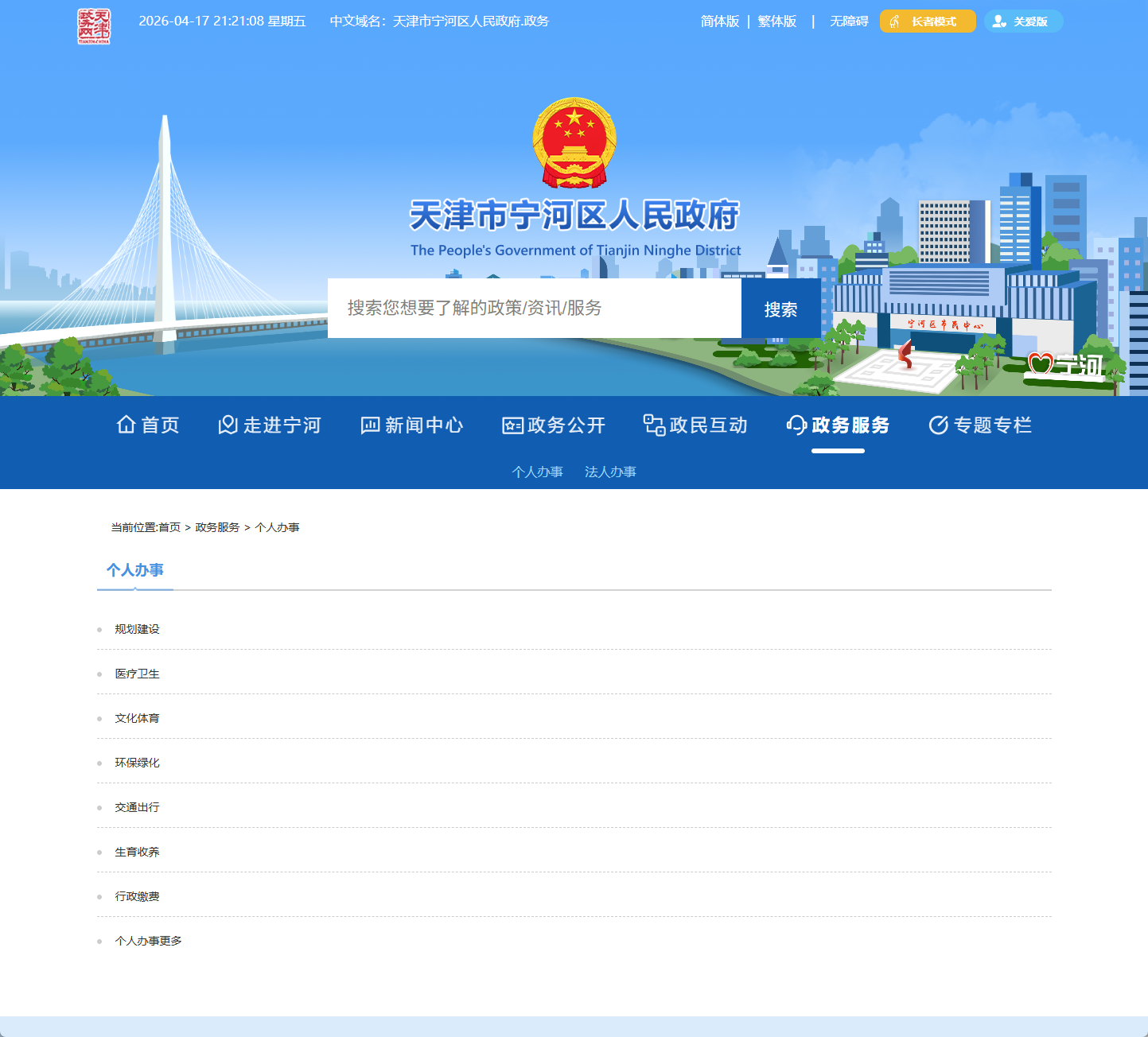
Task: Select the 政民互动 interaction icon
Action: 653,425
